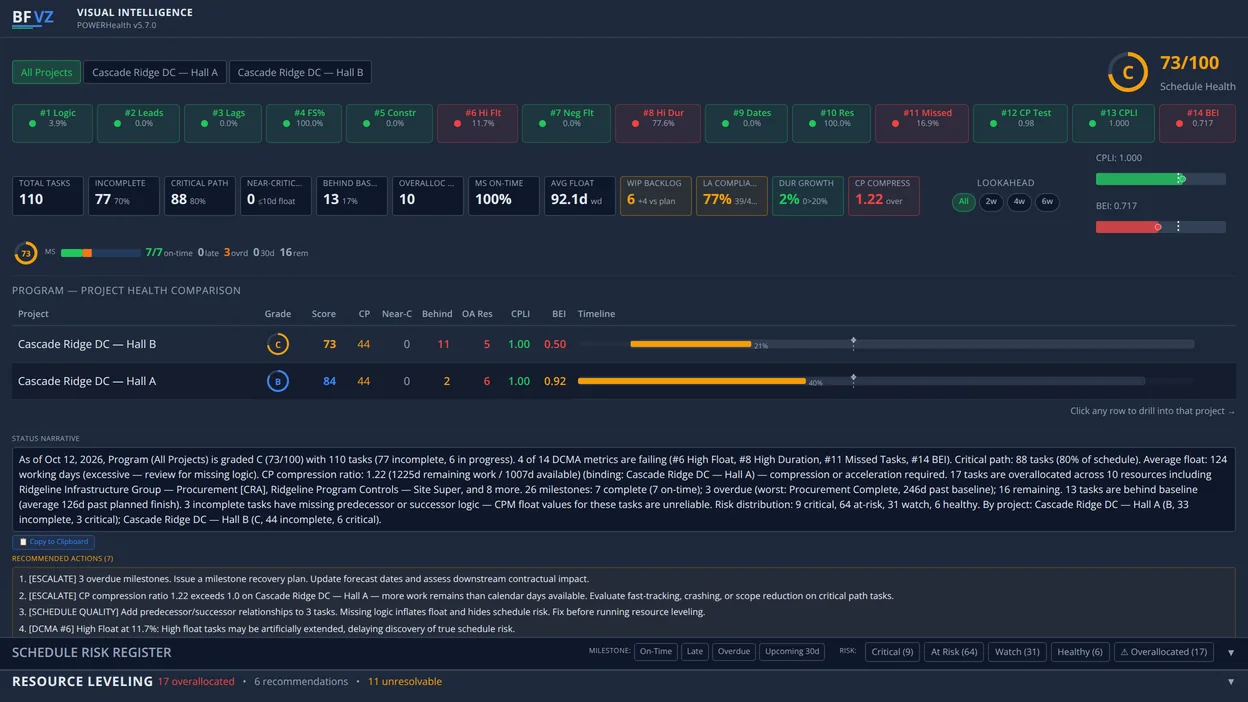Image resolution: width=1248 pixels, height=702 pixels.
Task: Expand the Schedule Risk Register section arrow
Action: coord(1231,653)
